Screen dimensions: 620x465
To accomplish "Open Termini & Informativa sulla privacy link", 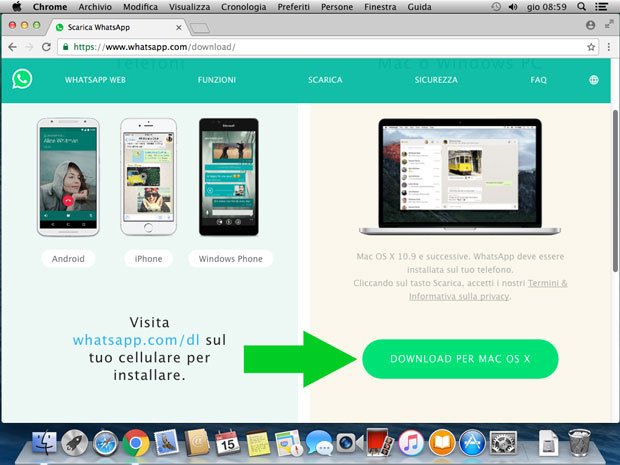I will tap(488, 290).
